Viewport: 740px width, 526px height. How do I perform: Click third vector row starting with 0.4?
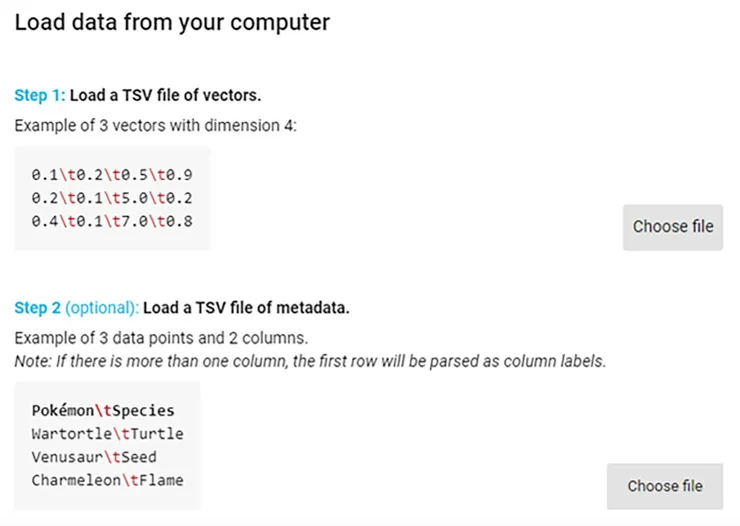pos(112,221)
